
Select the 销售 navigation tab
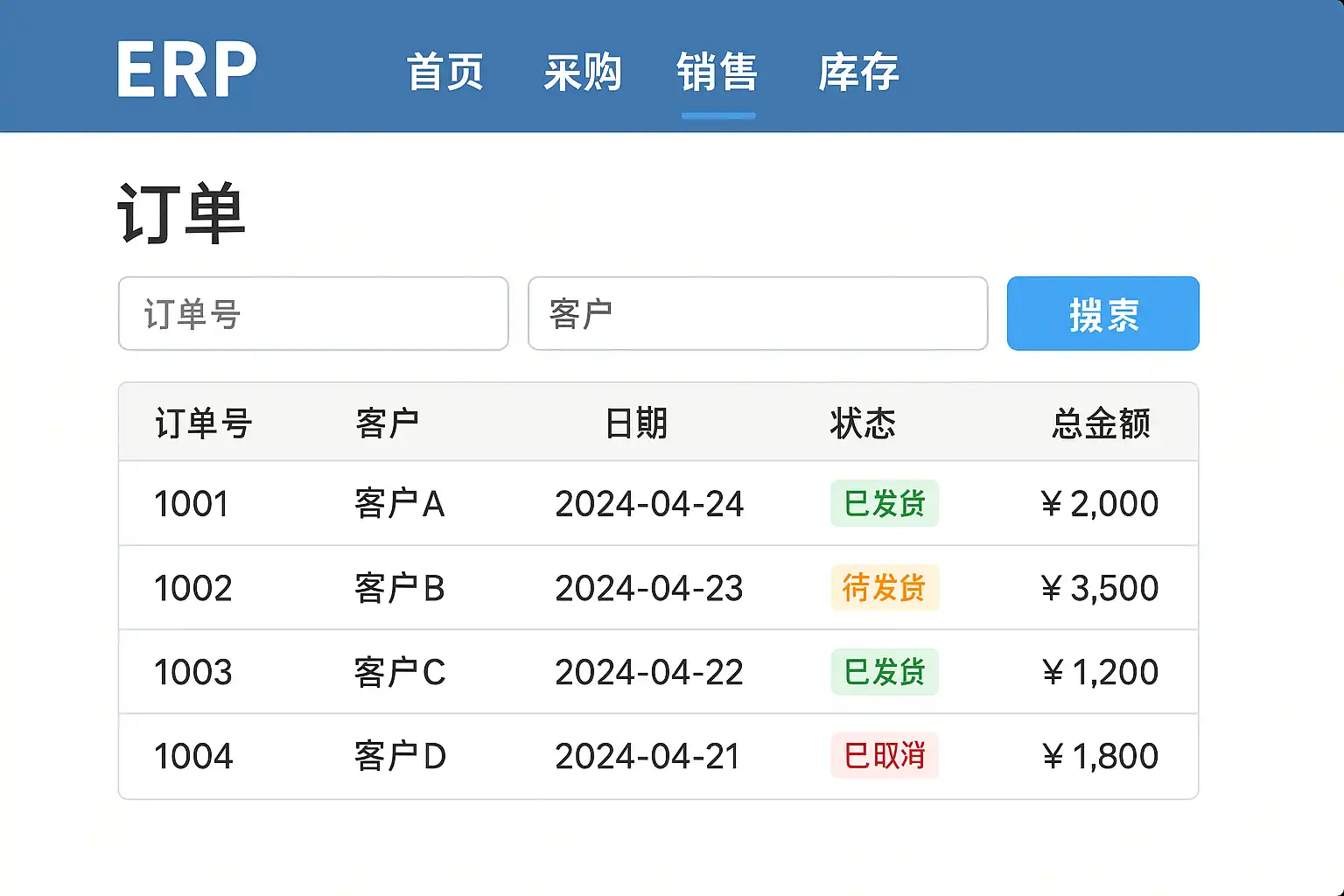(717, 72)
